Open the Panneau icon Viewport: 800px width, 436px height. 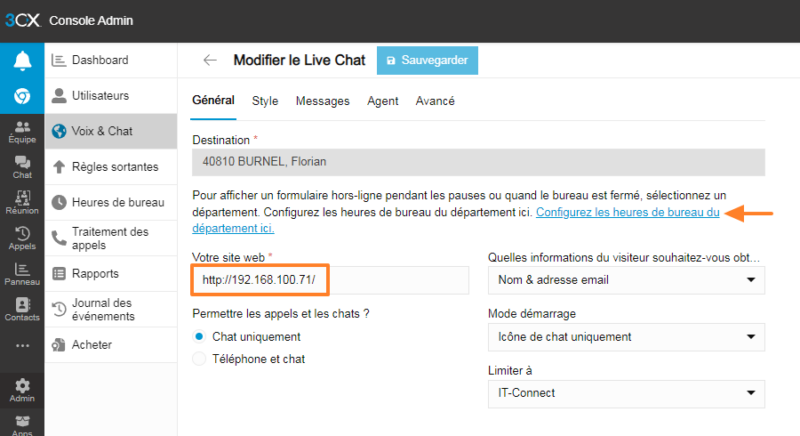(x=22, y=274)
